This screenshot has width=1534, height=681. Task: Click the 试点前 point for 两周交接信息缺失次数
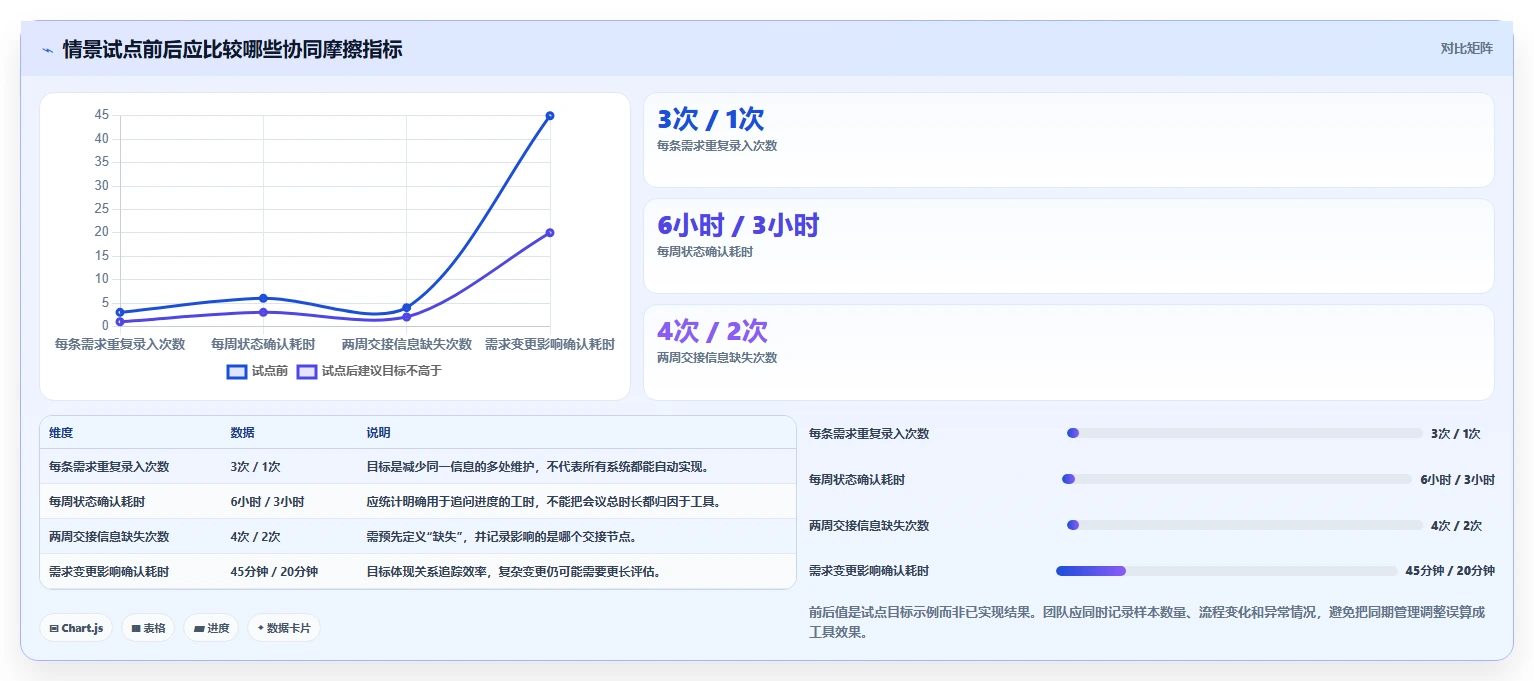(x=406, y=308)
